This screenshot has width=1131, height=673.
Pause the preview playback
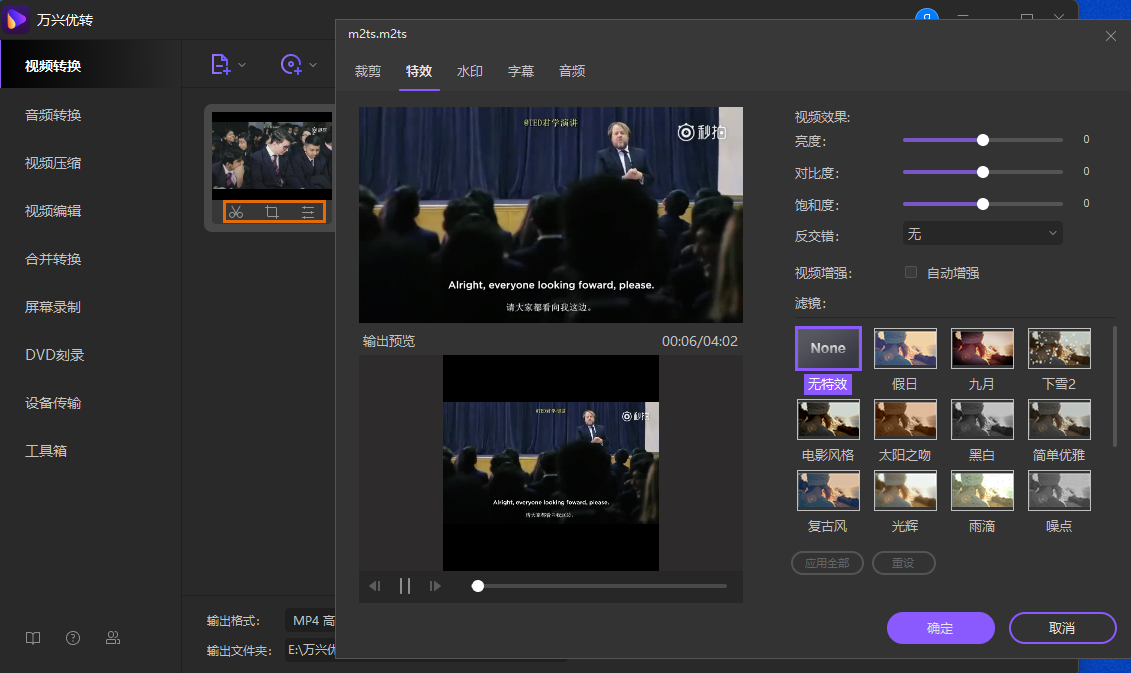click(404, 585)
